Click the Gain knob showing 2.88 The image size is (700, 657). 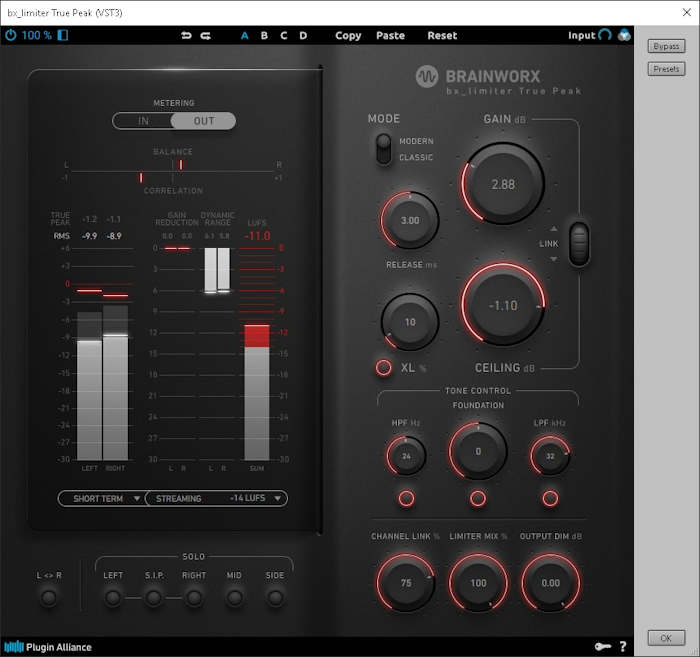[x=503, y=184]
